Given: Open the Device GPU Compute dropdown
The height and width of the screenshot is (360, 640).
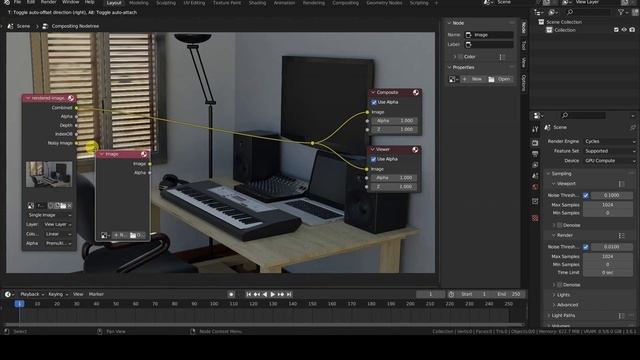Looking at the screenshot, I should (x=609, y=161).
